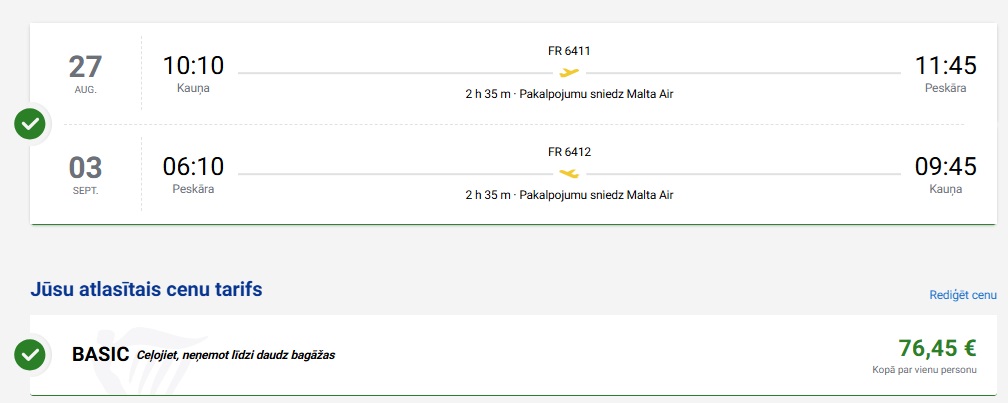Click the BASIC fare baggage description
This screenshot has width=1008, height=403.
(x=235, y=355)
